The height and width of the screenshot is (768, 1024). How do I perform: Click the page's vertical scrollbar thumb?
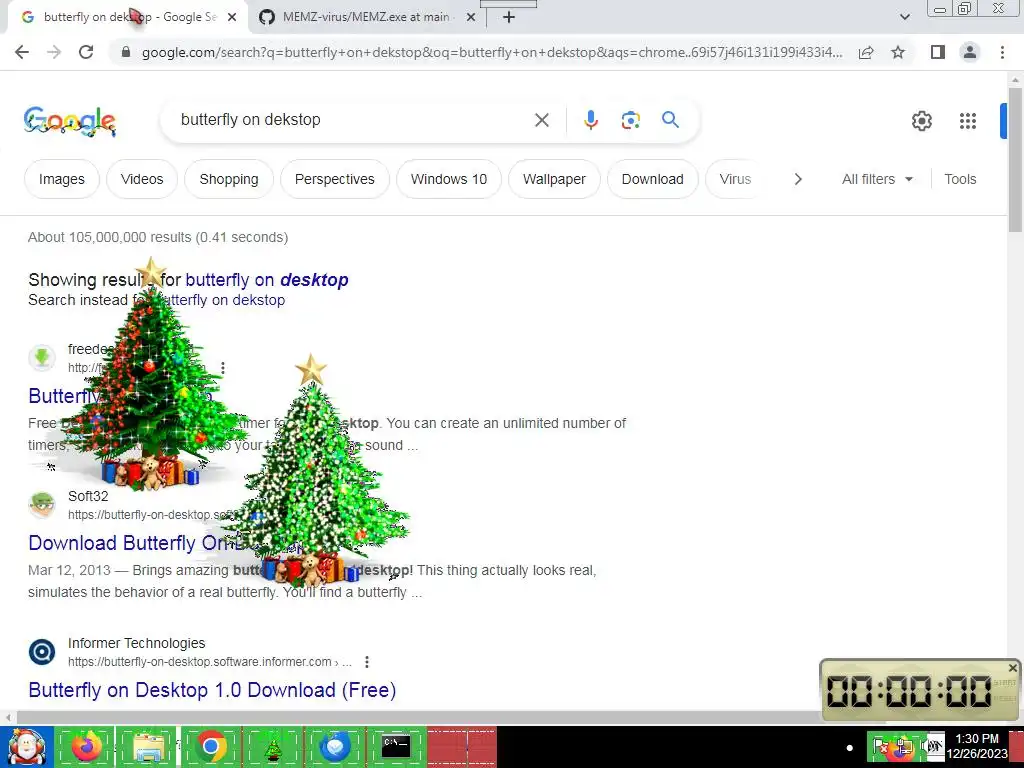1015,159
